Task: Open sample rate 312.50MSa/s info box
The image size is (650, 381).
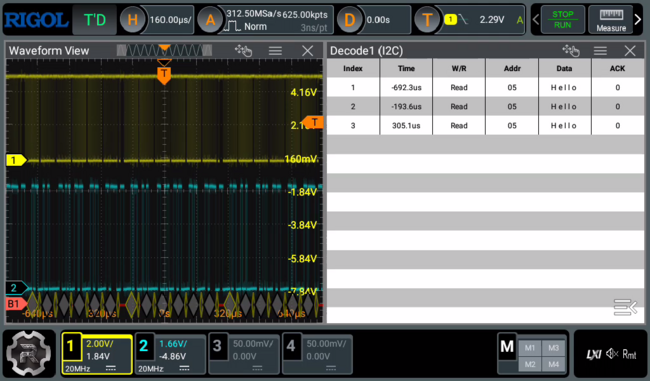Action: point(277,20)
